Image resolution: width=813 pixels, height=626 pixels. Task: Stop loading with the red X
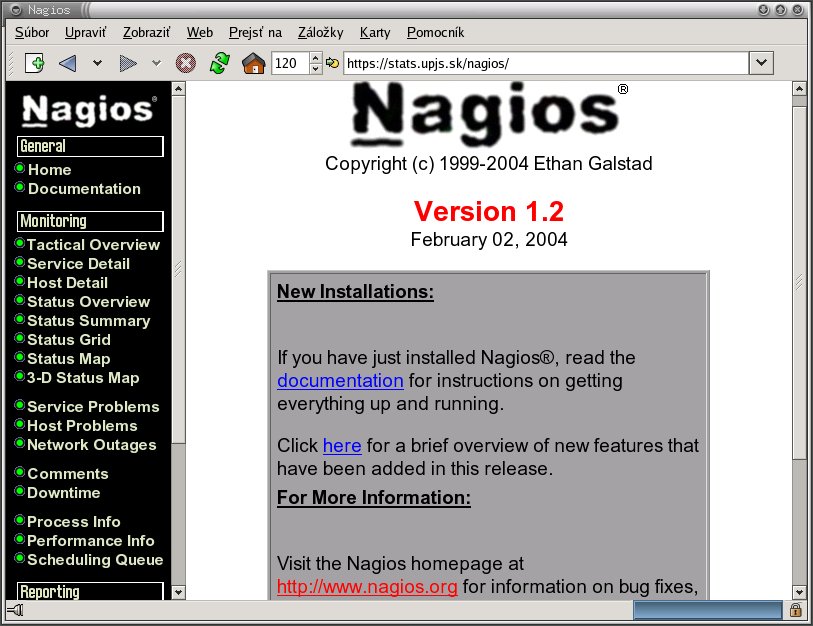point(186,63)
